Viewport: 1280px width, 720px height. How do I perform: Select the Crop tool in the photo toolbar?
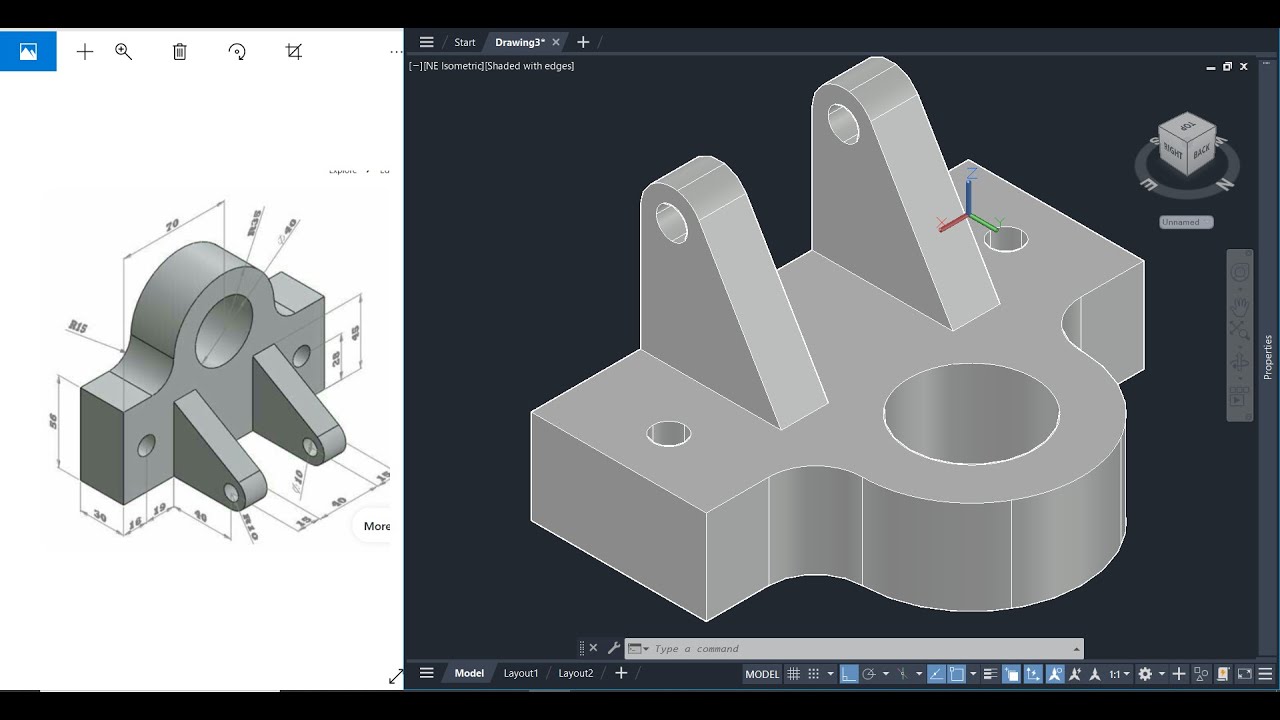tap(292, 51)
